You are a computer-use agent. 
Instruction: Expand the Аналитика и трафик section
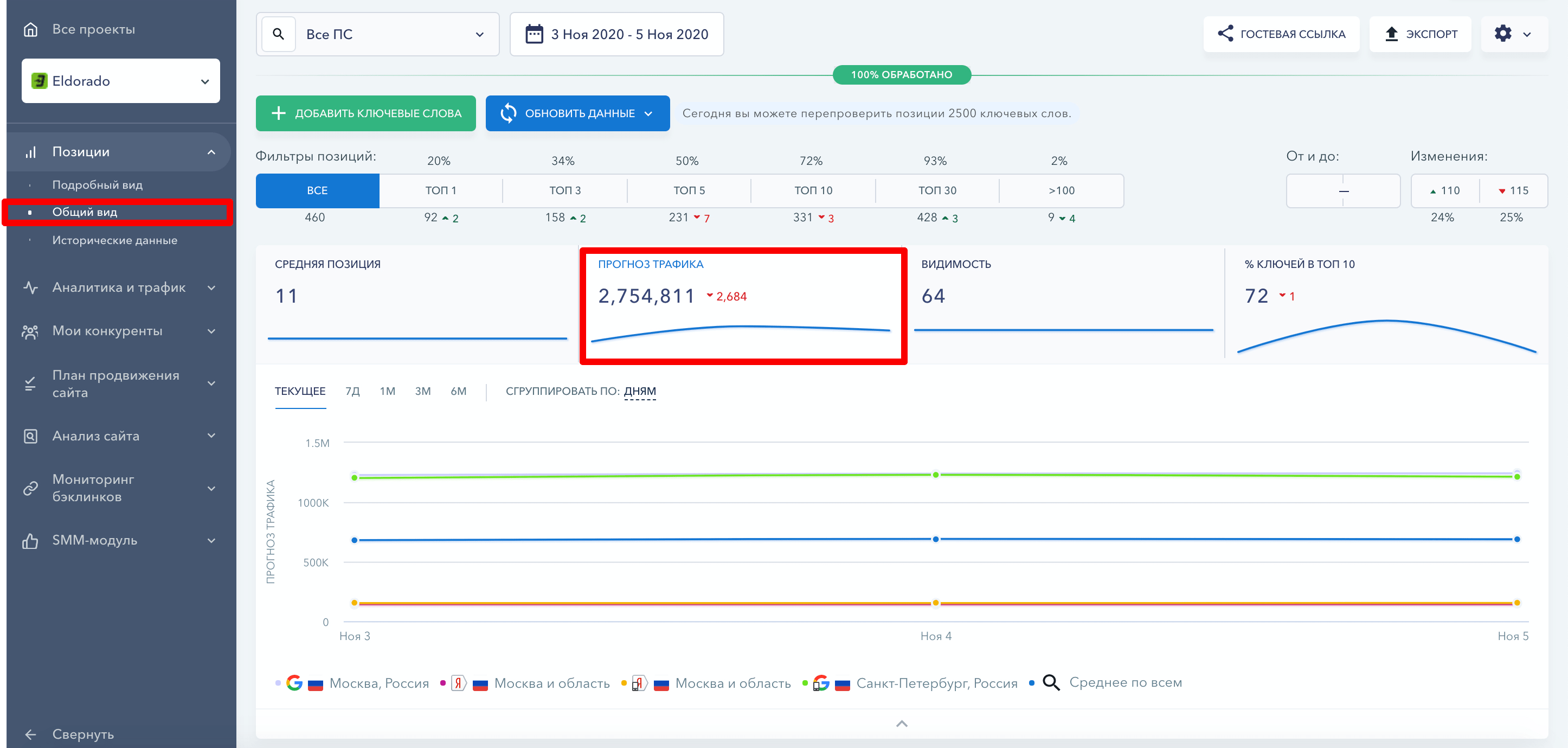pos(211,288)
